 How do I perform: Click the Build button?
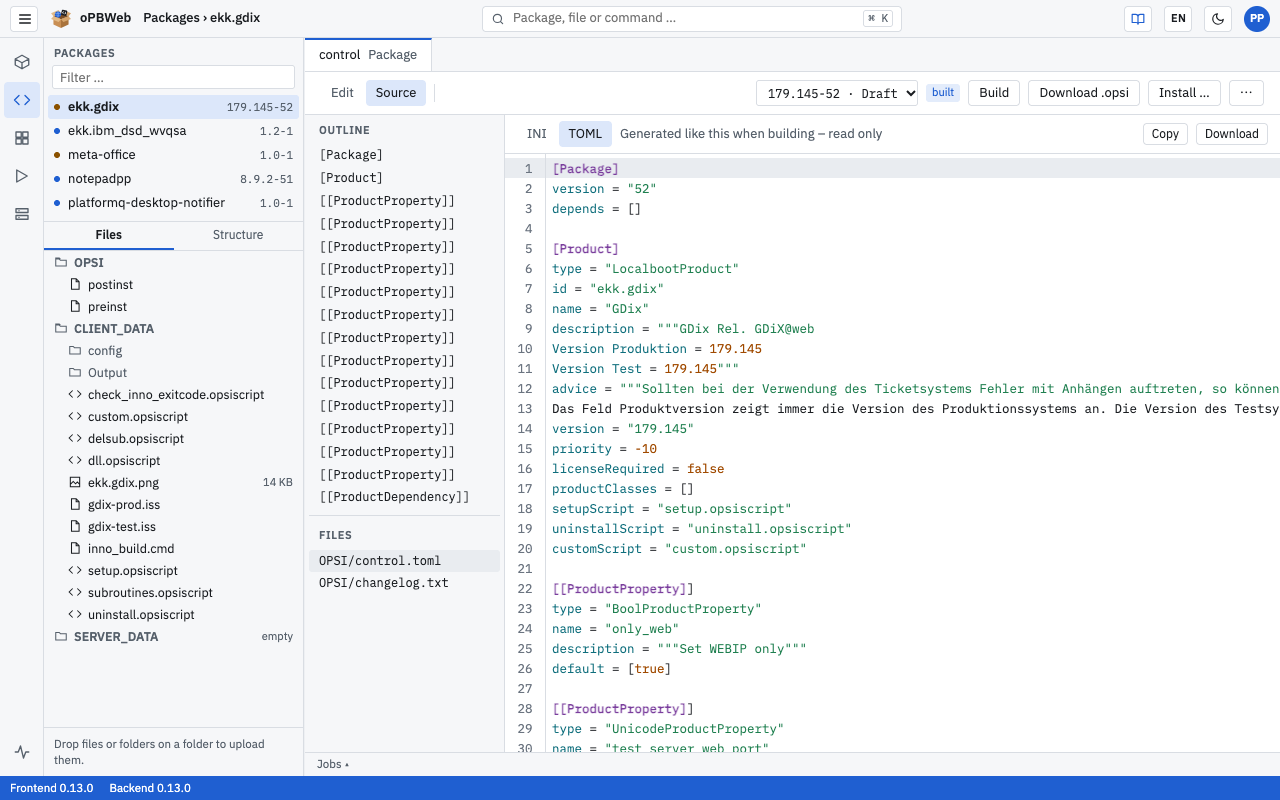994,93
